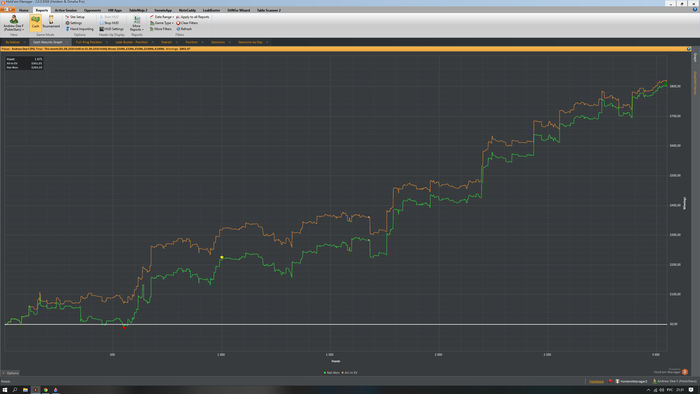Click Apply to all Reports
The image size is (700, 394).
coord(192,17)
